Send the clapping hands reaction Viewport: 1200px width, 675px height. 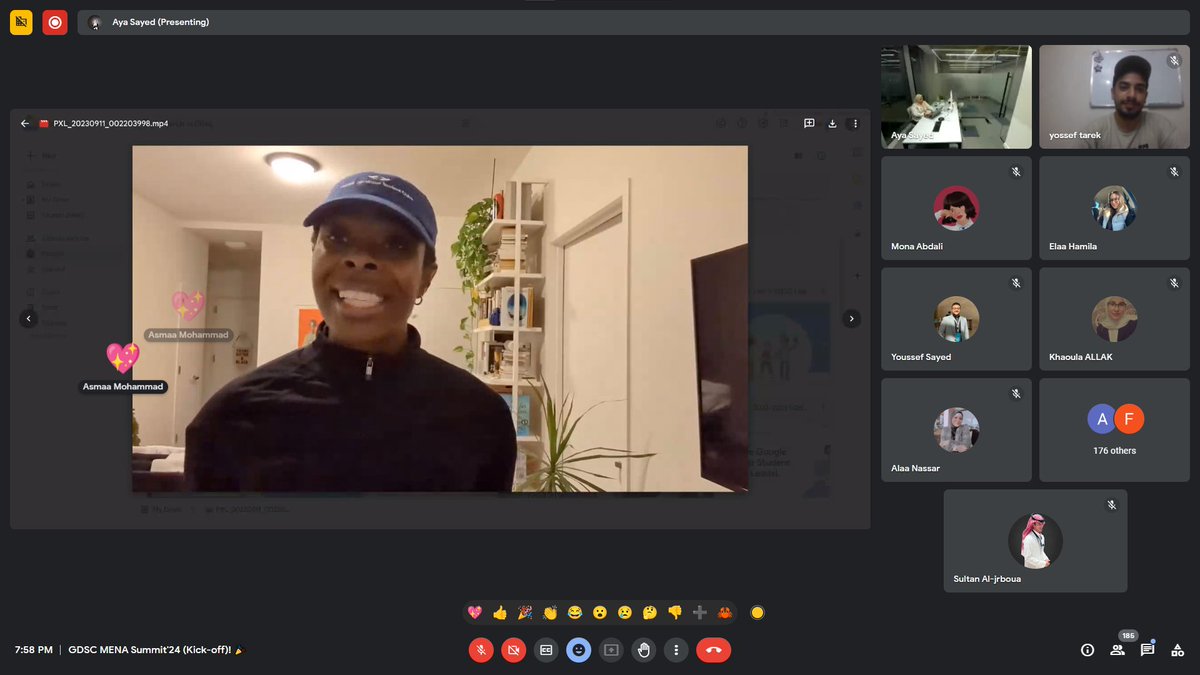tap(550, 613)
